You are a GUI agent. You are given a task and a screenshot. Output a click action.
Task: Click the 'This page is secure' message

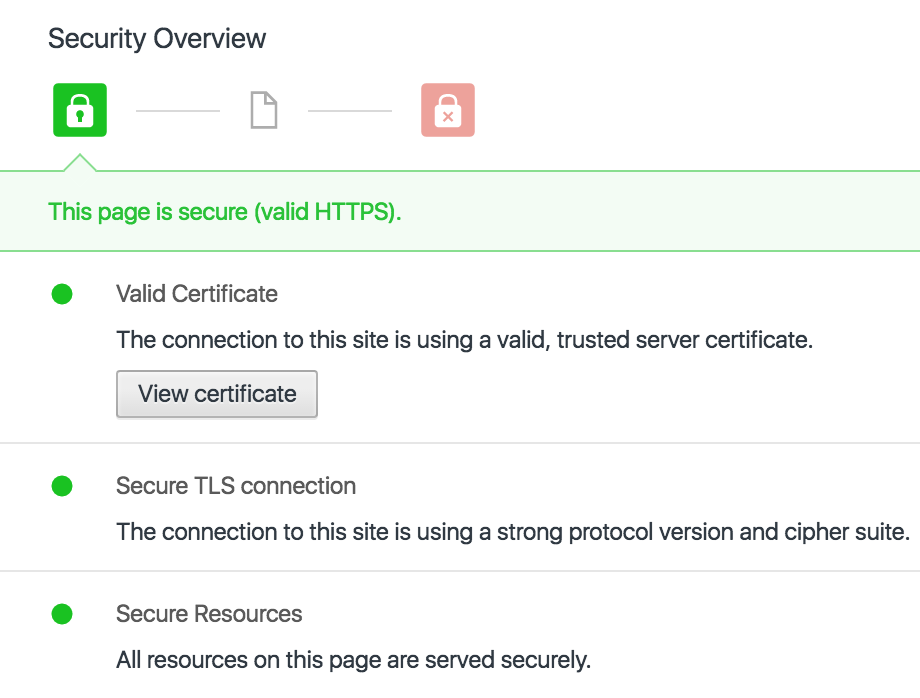[x=225, y=212]
